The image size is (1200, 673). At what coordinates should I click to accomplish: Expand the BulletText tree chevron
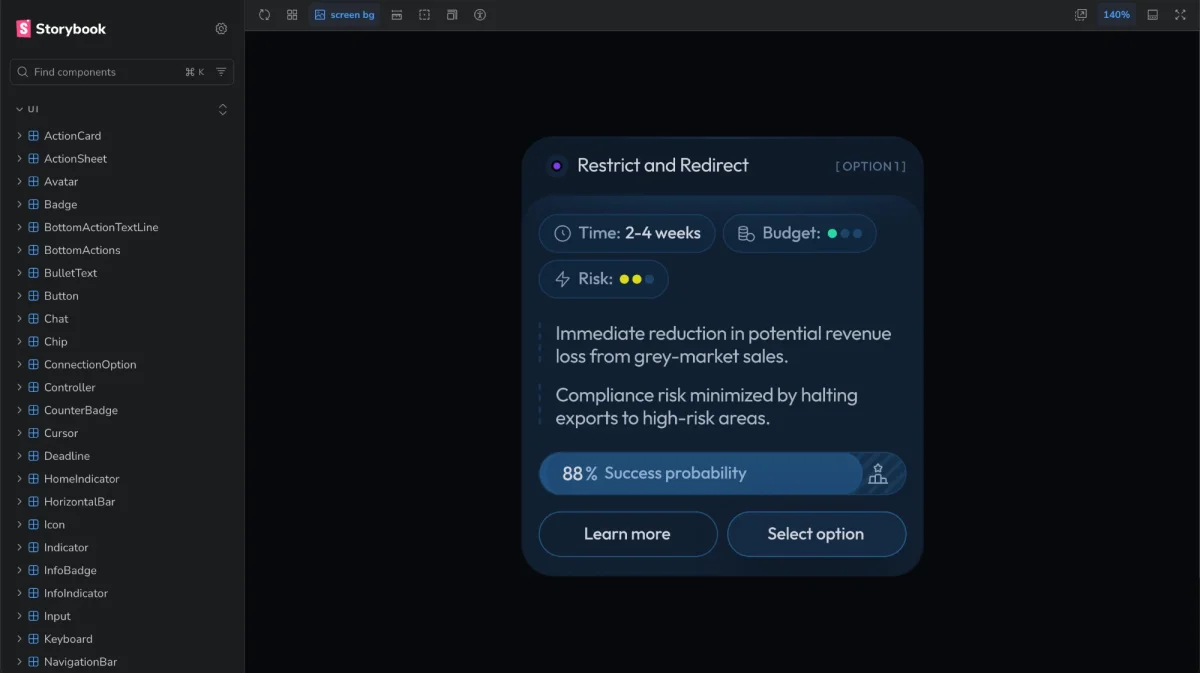coord(19,273)
